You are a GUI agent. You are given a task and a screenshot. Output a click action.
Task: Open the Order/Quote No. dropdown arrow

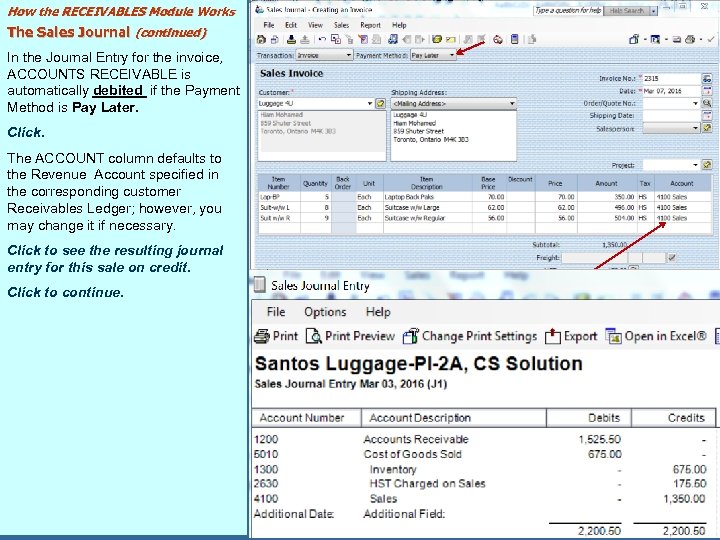[x=695, y=104]
